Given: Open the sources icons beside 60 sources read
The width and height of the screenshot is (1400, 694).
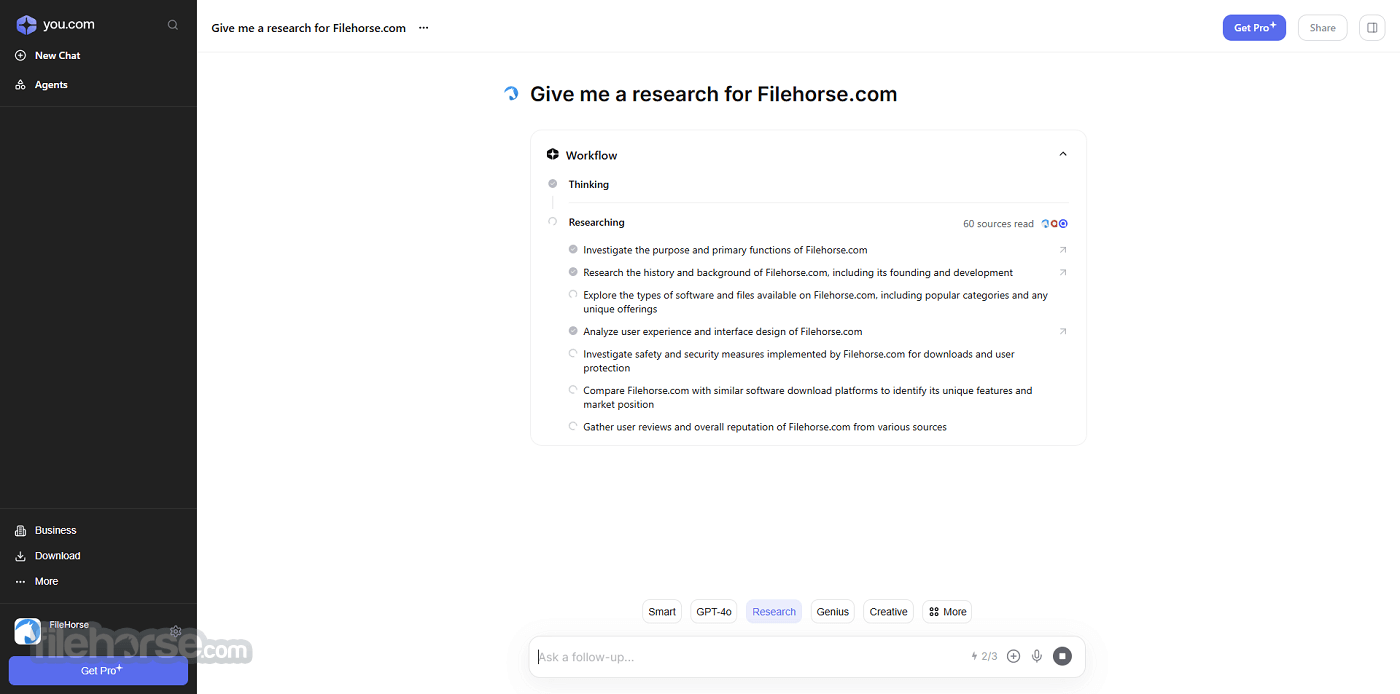Looking at the screenshot, I should [x=1055, y=224].
